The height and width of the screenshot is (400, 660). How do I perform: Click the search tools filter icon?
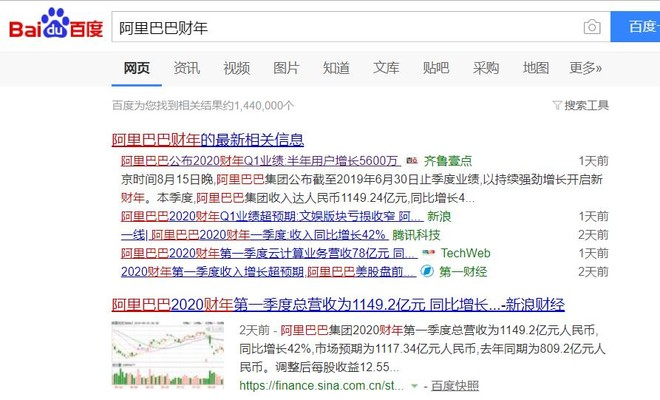pos(557,105)
